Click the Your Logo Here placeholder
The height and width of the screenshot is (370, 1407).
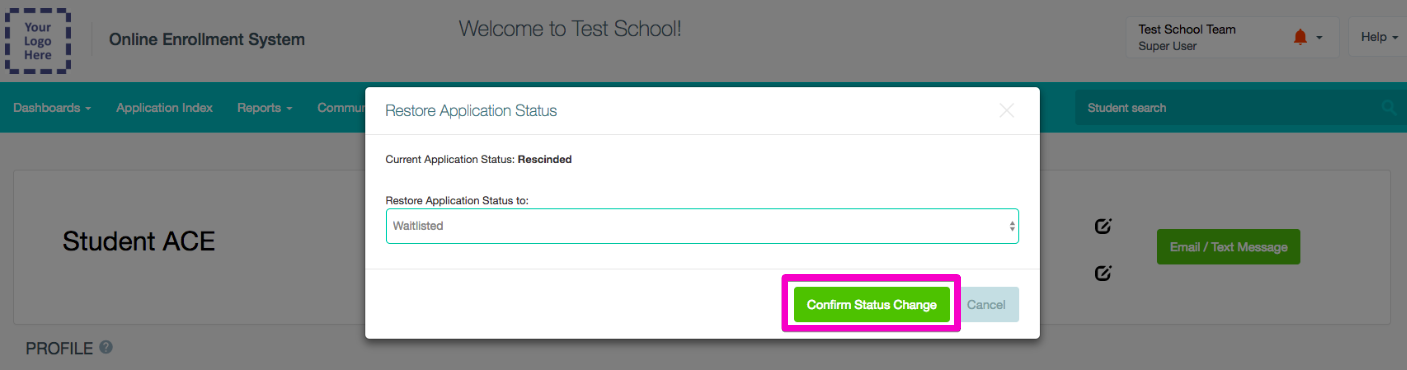click(38, 41)
